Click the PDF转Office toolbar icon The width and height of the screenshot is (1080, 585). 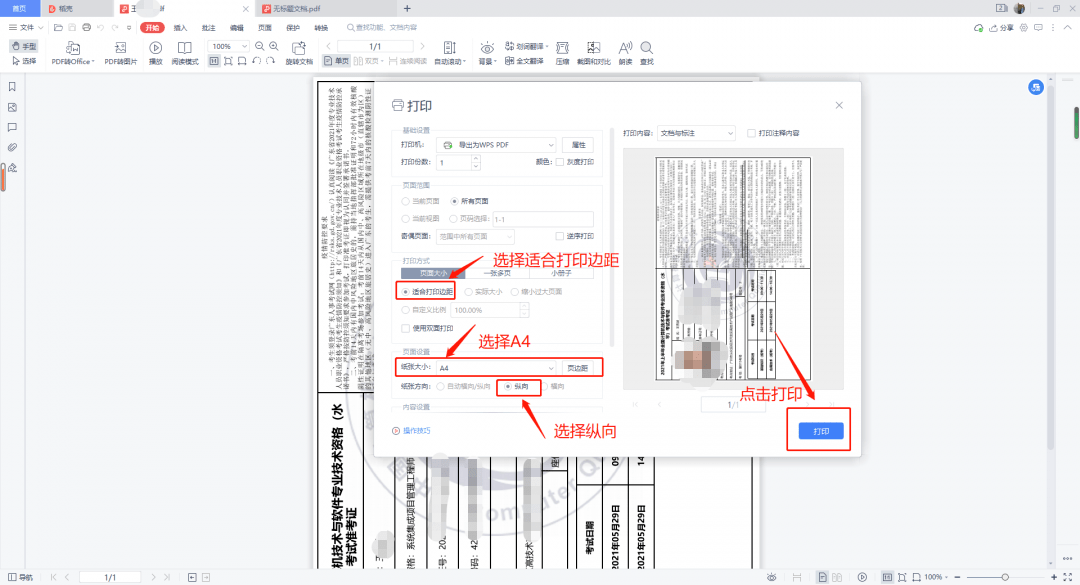(x=73, y=48)
